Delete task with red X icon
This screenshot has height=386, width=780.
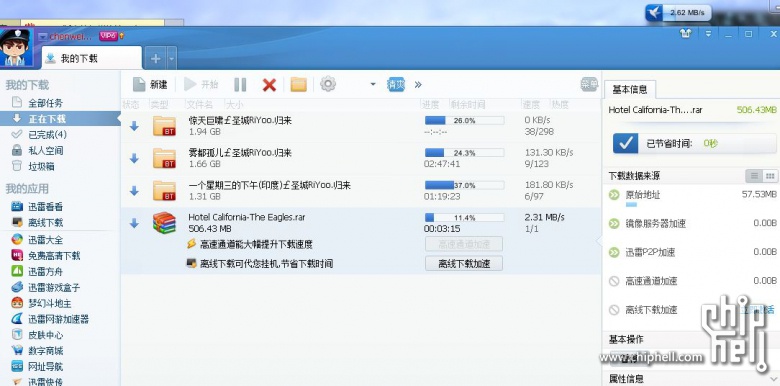point(269,85)
